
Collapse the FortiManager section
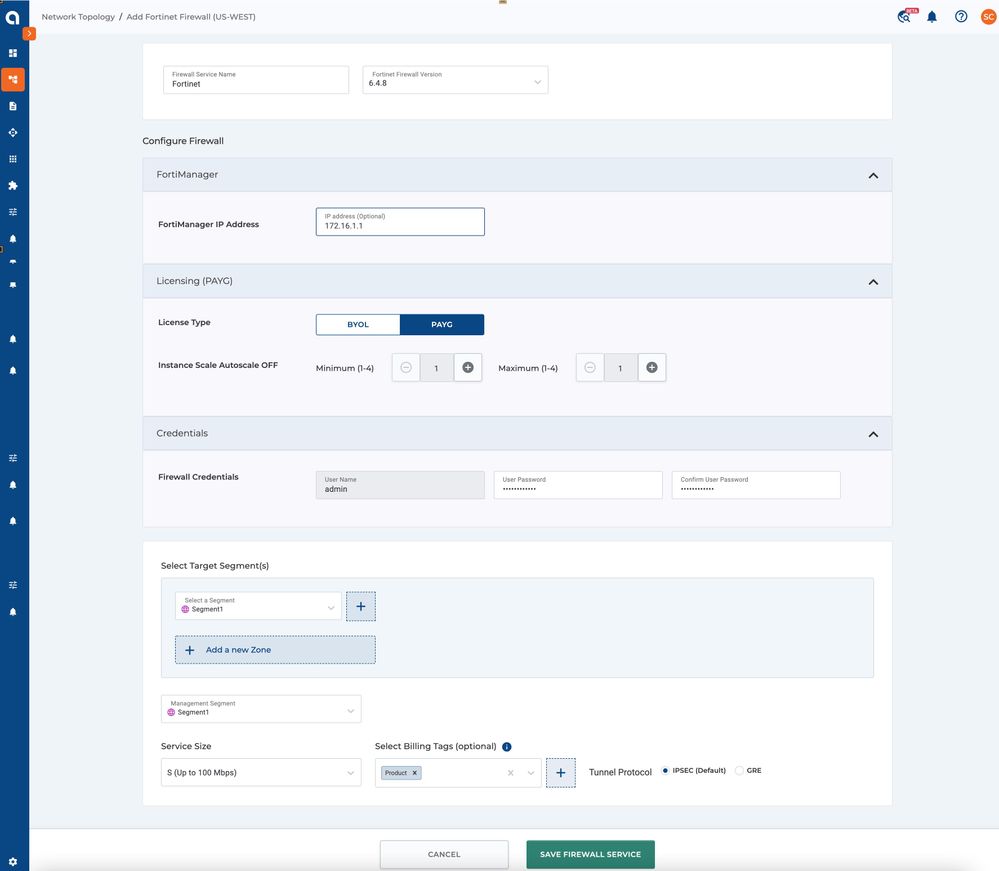tap(873, 175)
